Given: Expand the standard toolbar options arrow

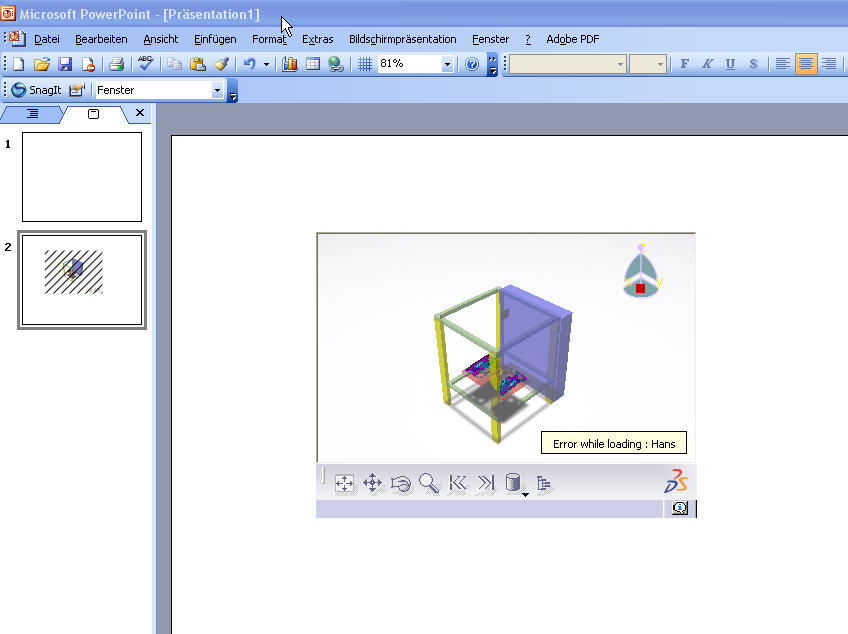Looking at the screenshot, I should 492,65.
